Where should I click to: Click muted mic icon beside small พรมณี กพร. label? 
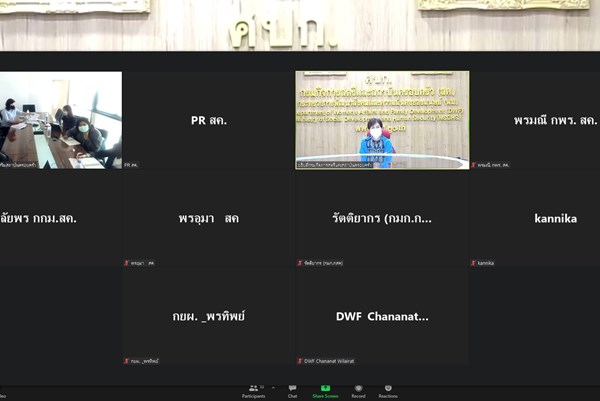[x=473, y=165]
